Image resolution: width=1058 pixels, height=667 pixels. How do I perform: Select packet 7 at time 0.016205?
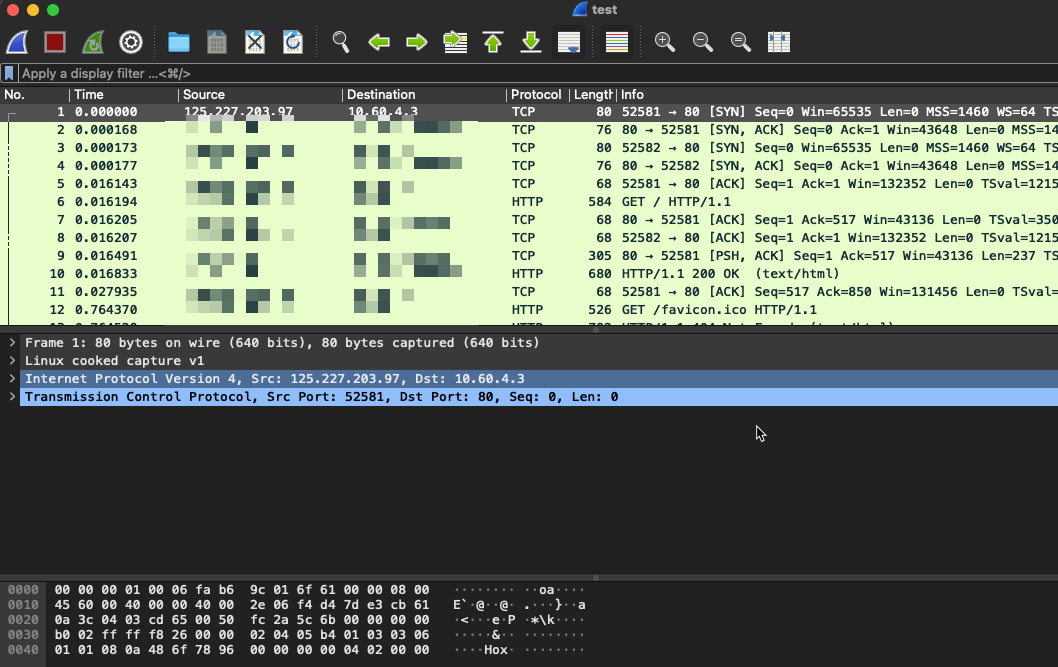pyautogui.click(x=529, y=220)
